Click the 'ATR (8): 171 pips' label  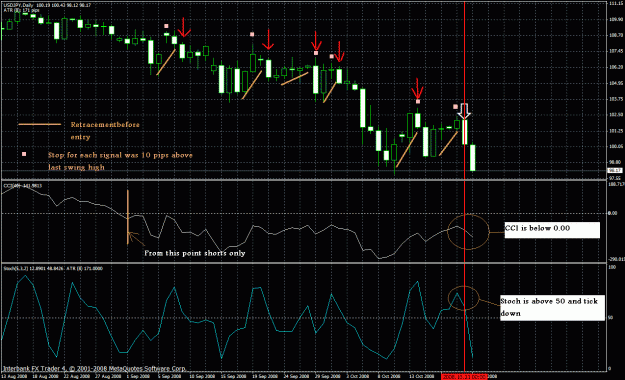[22, 10]
